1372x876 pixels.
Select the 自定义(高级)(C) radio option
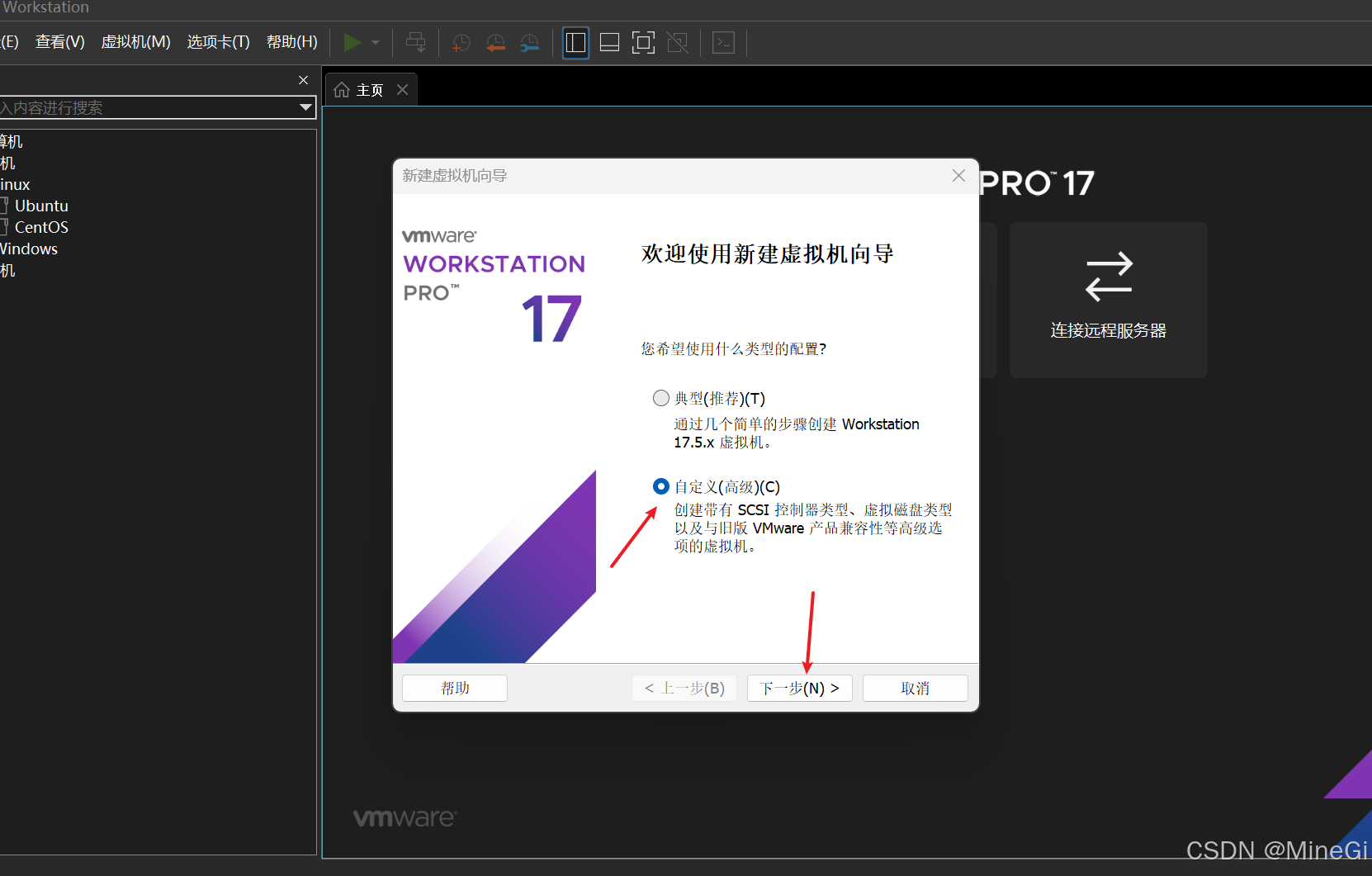[661, 487]
